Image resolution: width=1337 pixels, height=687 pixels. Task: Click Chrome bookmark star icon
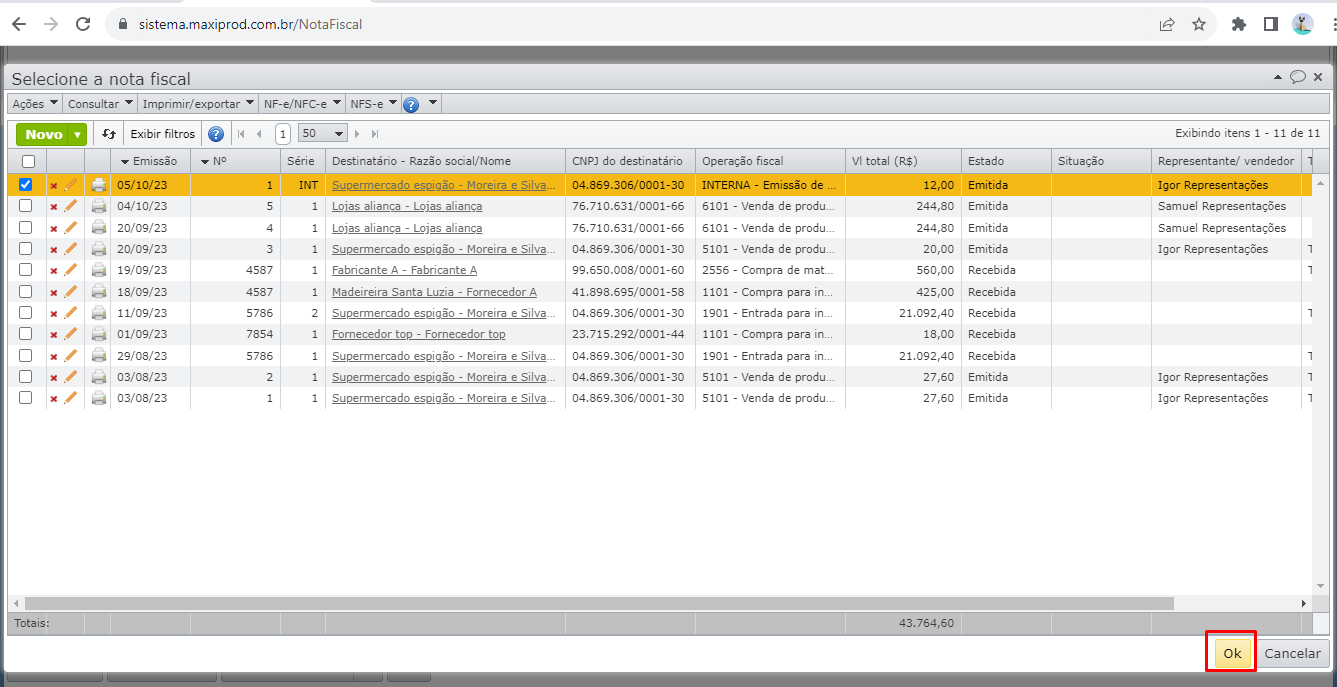(x=1199, y=24)
